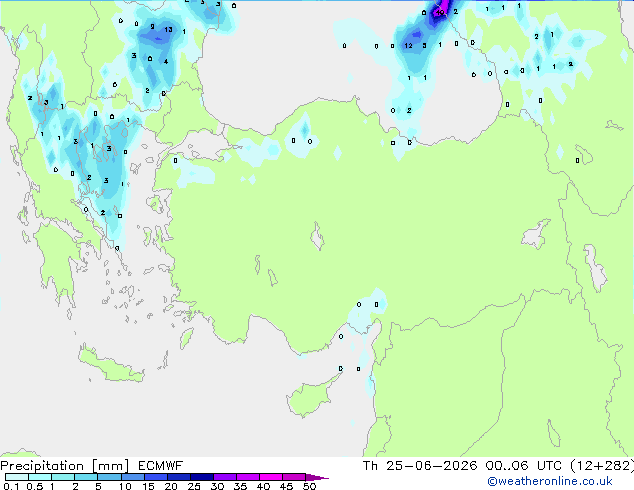Image resolution: width=634 pixels, height=490 pixels.
Task: Click the map value '13' in blue rain area
Action: (168, 30)
